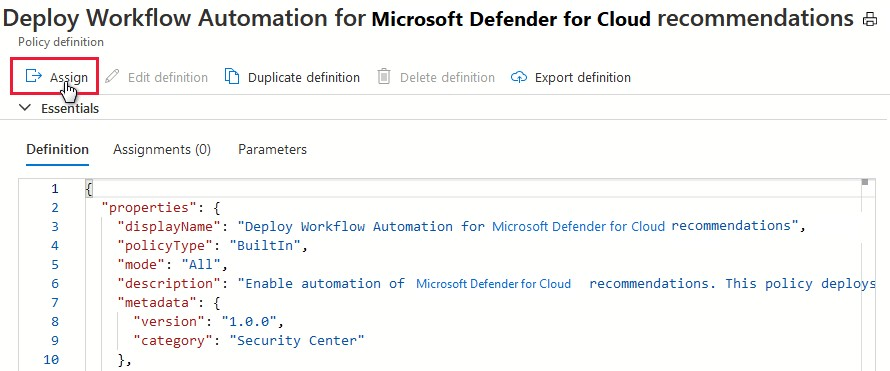
Task: Open the Parameters tab
Action: tap(272, 149)
